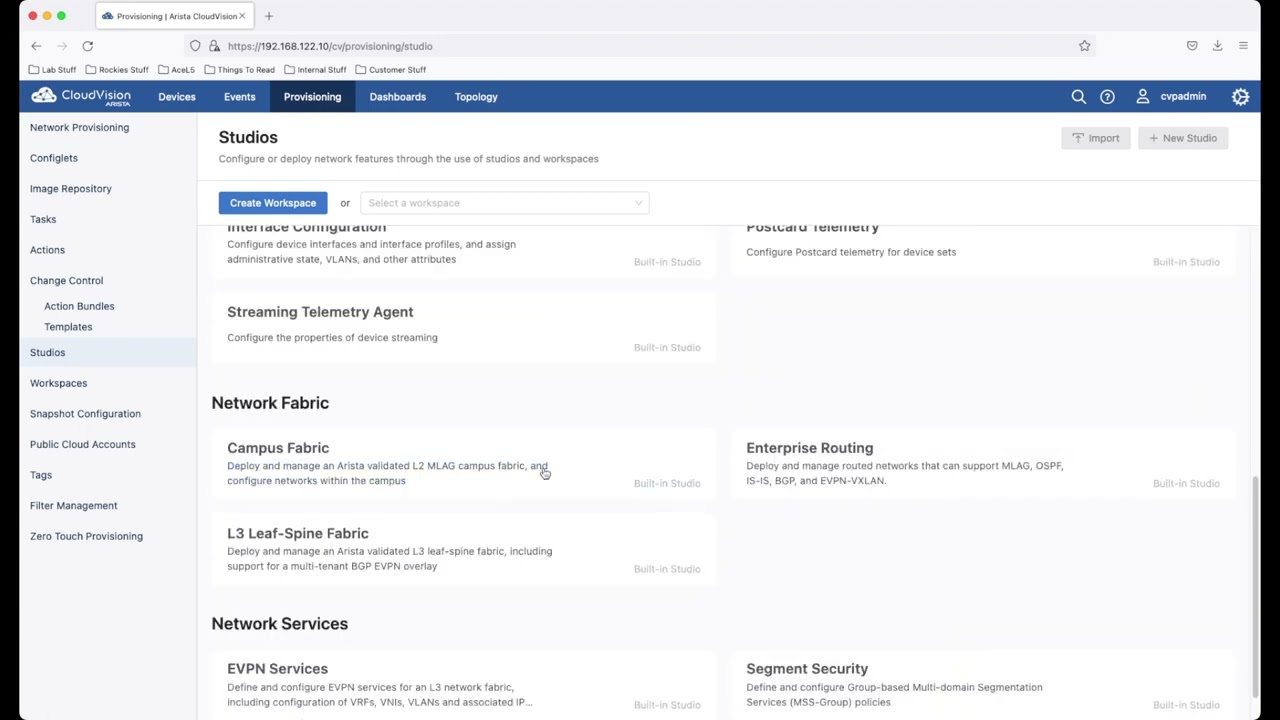The width and height of the screenshot is (1280, 720).
Task: Open the browser hamburger menu
Action: coord(1243,46)
